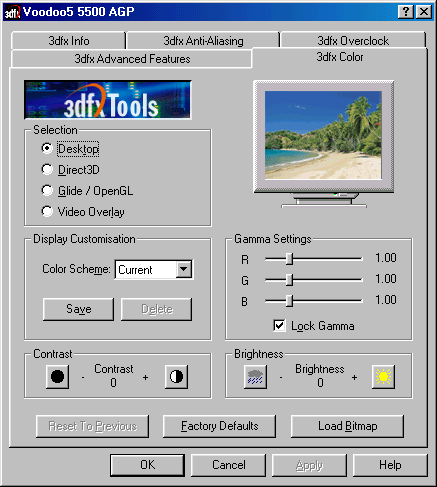Image resolution: width=437 pixels, height=487 pixels.
Task: Go to the 3dfx Overclock tab
Action: click(x=353, y=41)
